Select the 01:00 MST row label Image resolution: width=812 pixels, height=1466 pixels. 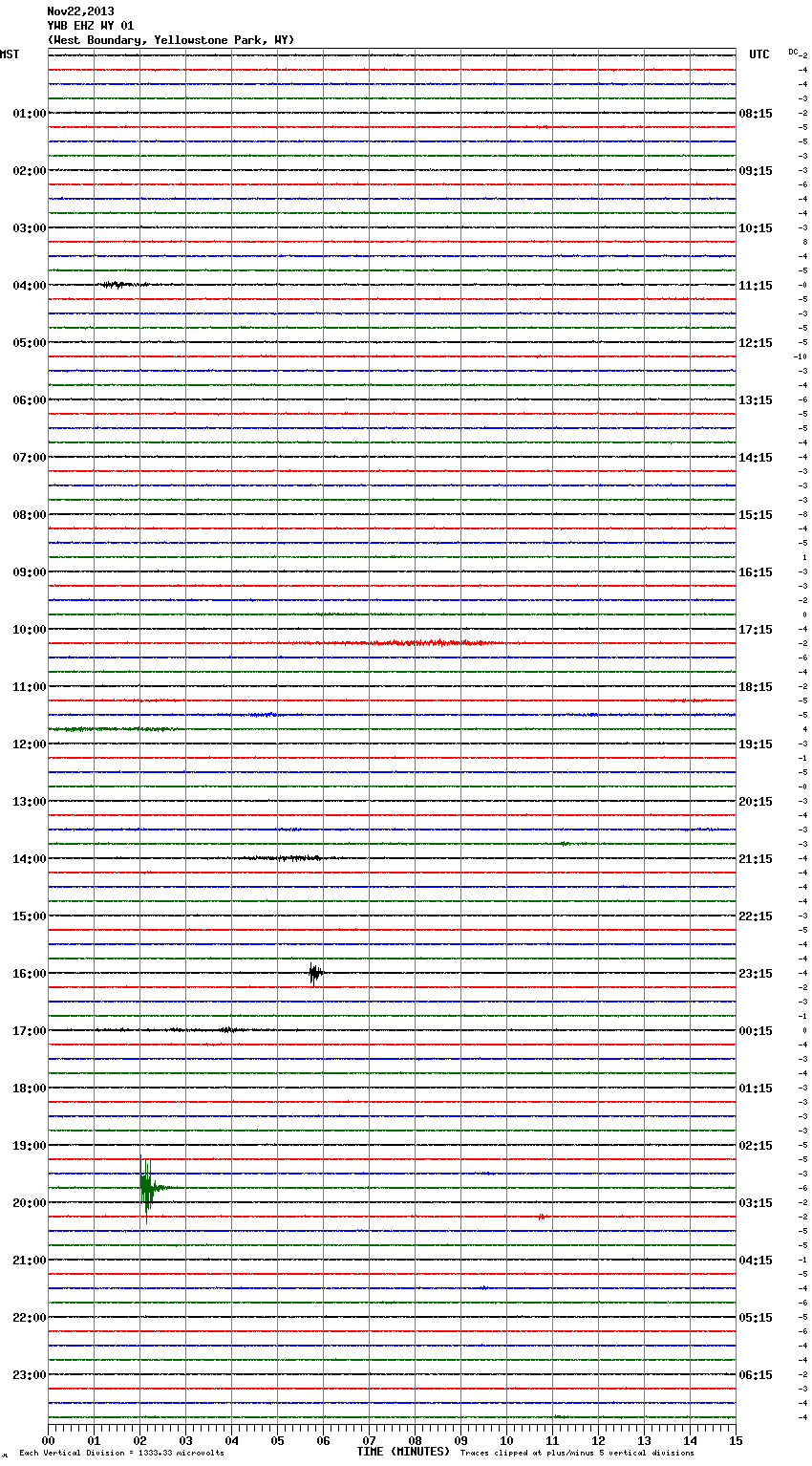(x=29, y=114)
